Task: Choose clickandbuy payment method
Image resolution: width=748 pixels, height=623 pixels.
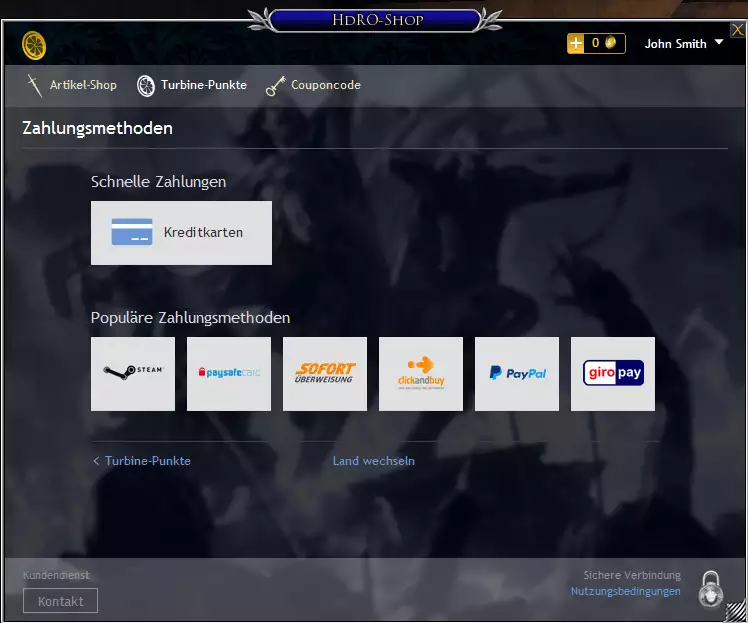Action: click(x=421, y=374)
